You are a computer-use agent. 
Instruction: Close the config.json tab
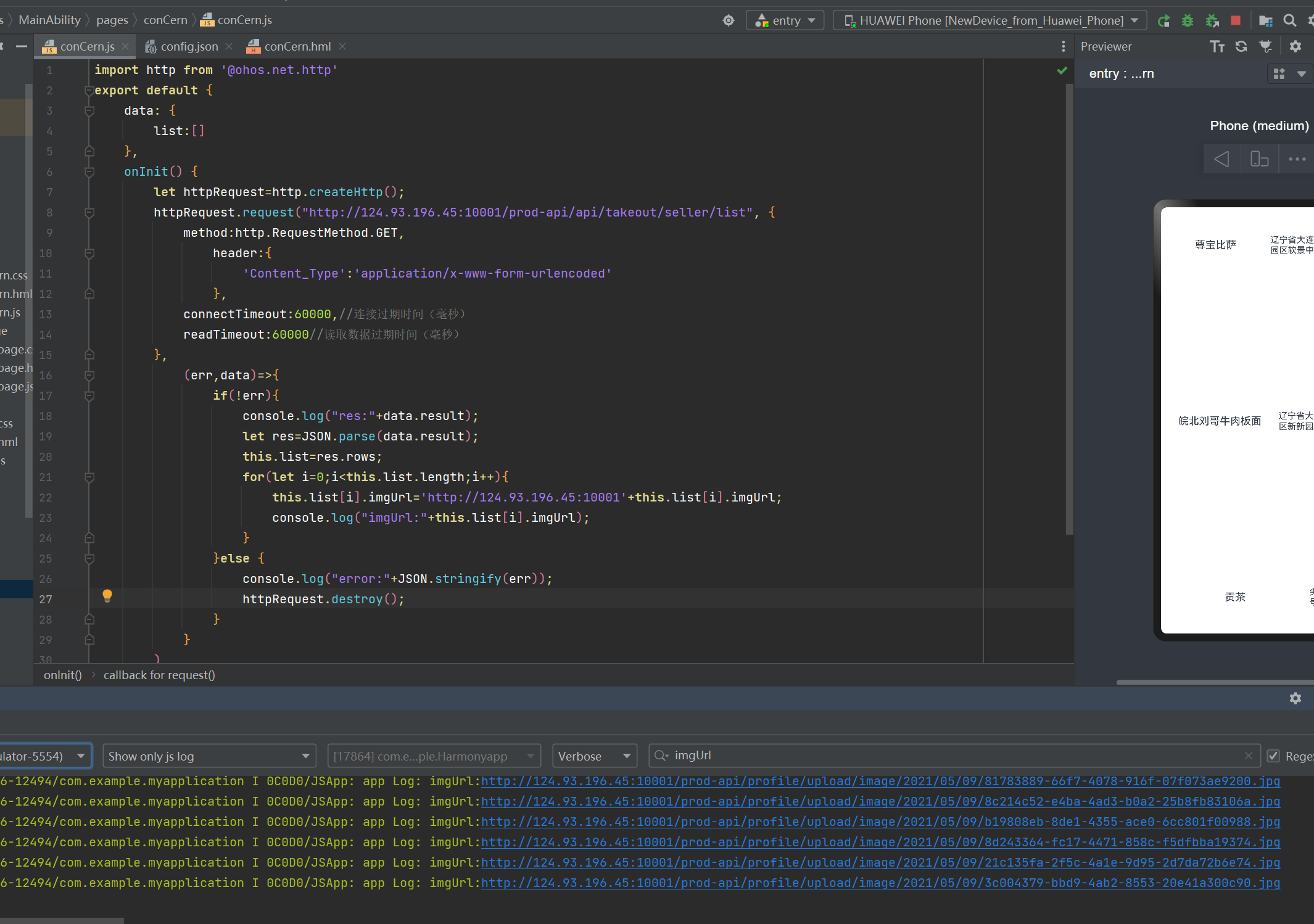click(x=229, y=46)
